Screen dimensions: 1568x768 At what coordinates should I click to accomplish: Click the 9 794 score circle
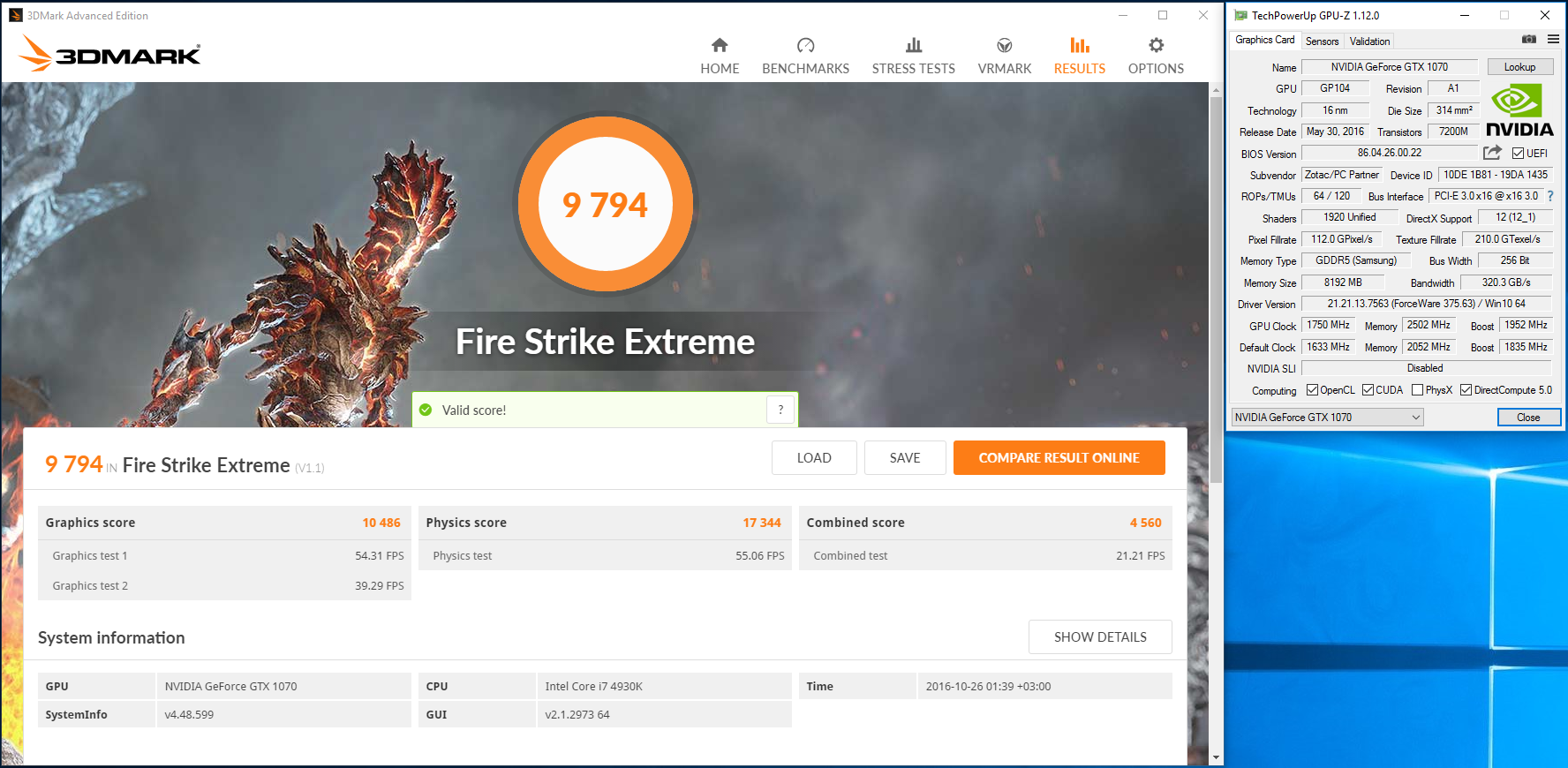(606, 204)
